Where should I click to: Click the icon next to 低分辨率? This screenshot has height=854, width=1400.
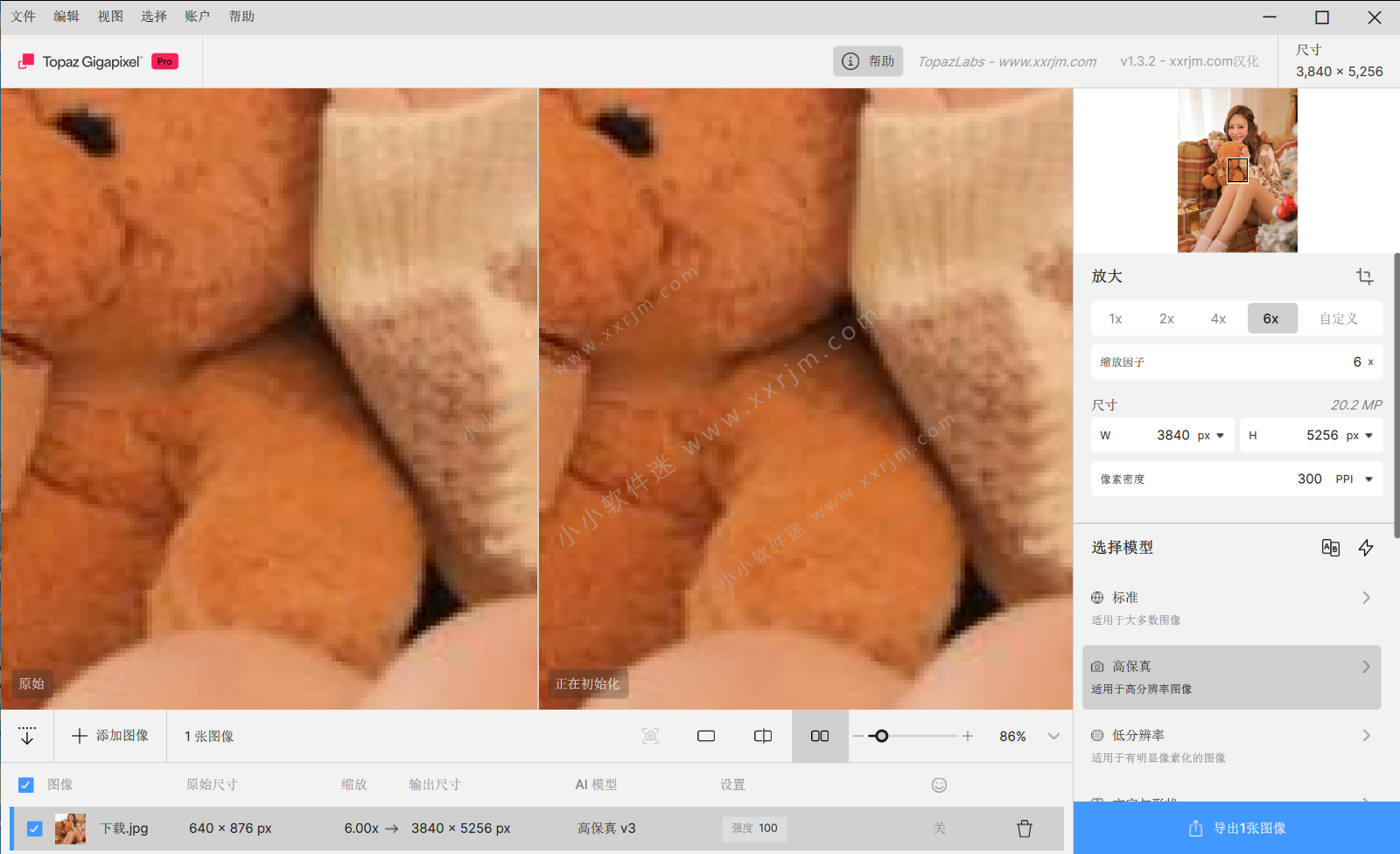(x=1097, y=735)
